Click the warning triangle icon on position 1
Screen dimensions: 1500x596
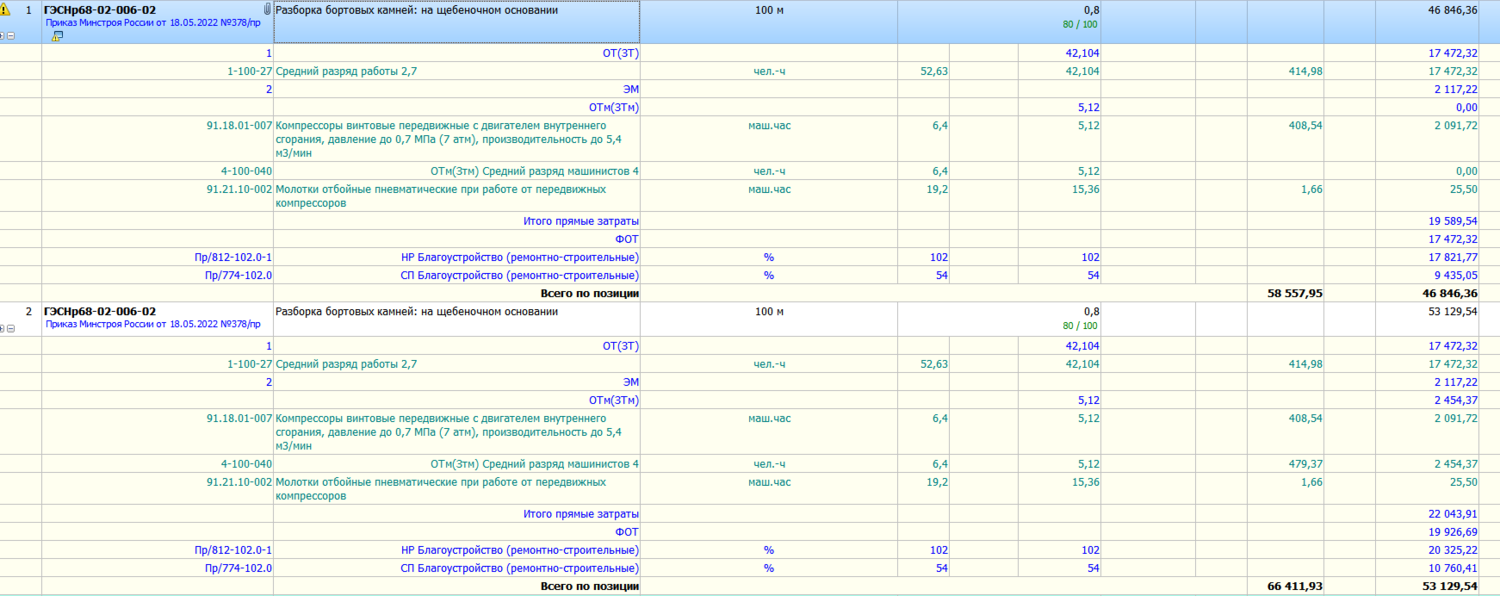[x=6, y=10]
